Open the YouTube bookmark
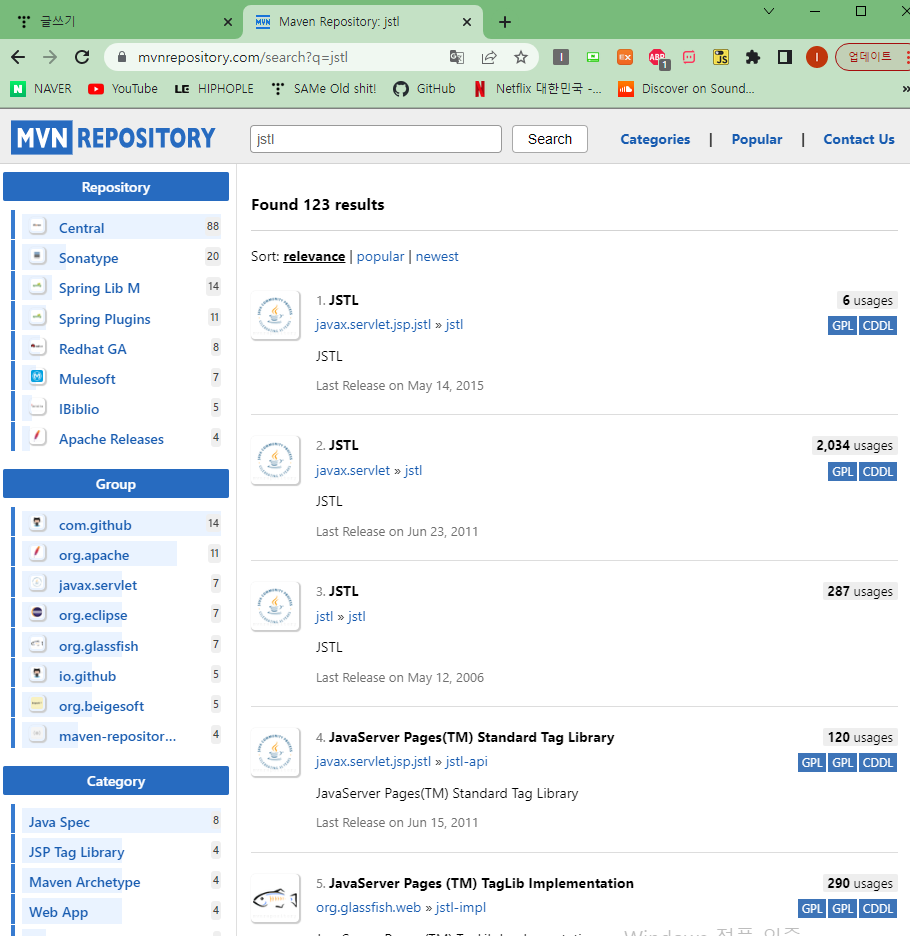Screen dimensions: 910x936 [123, 89]
